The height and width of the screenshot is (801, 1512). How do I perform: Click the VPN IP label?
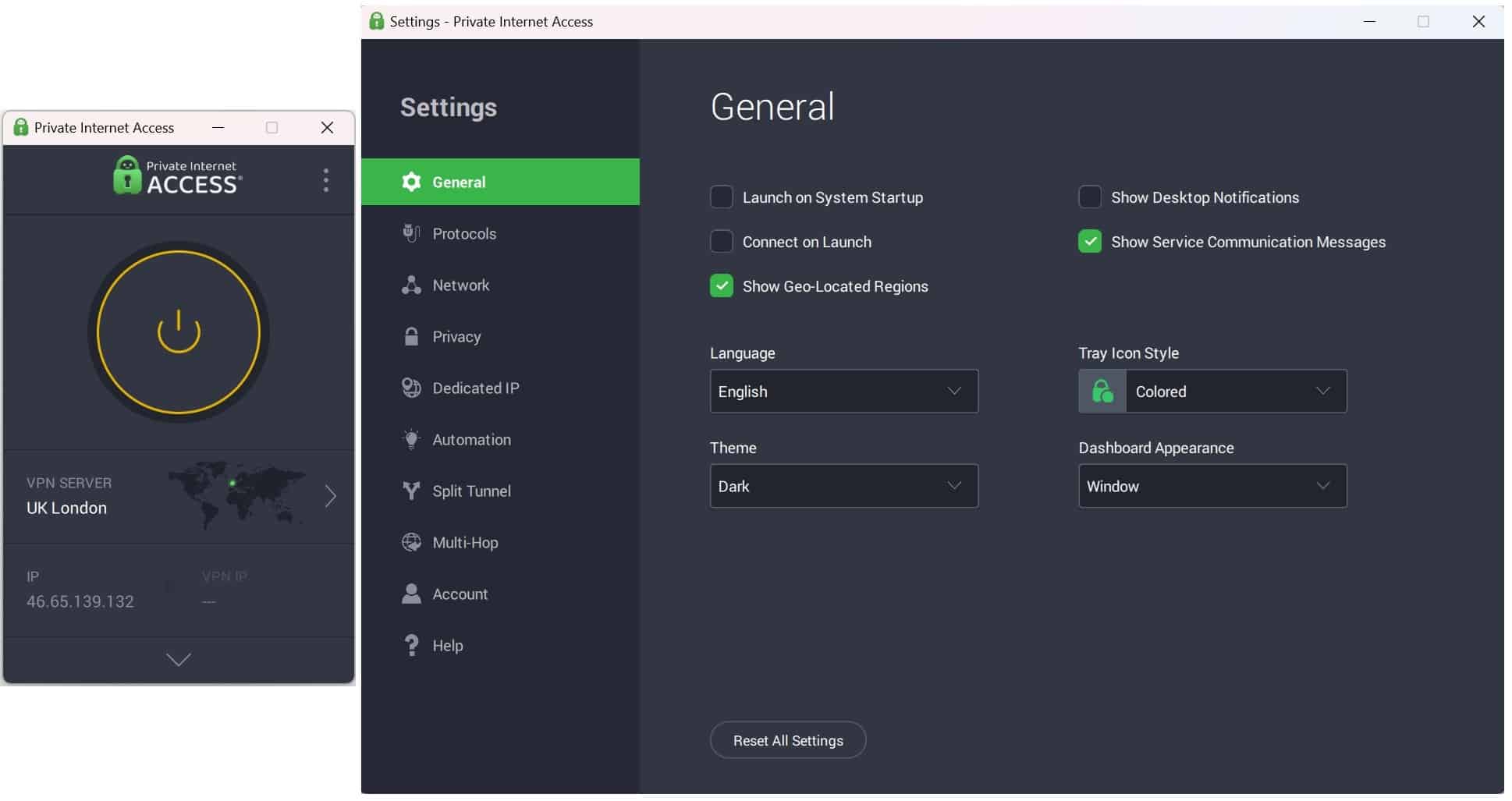[225, 576]
